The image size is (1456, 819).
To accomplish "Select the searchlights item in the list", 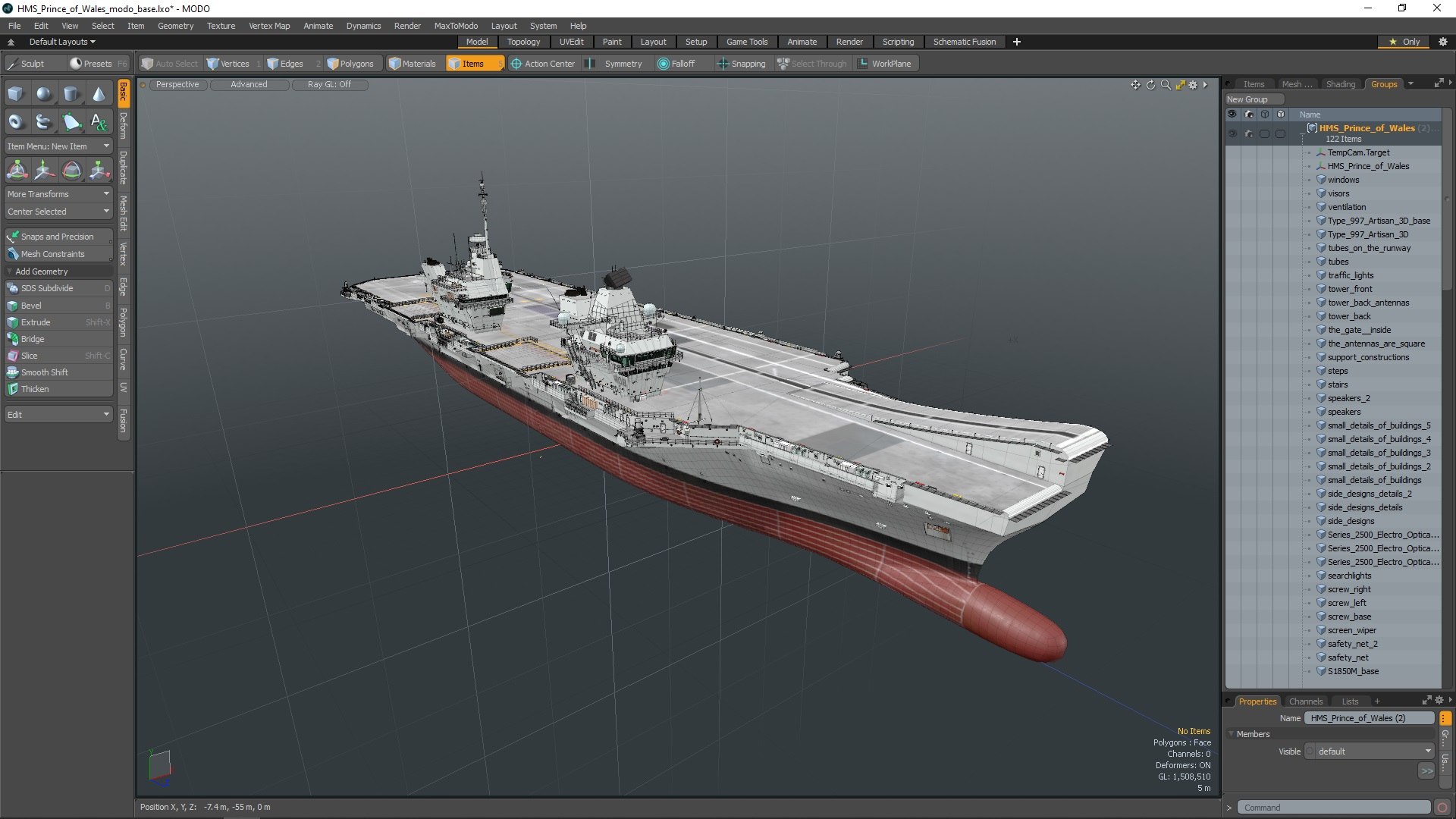I will click(x=1349, y=576).
